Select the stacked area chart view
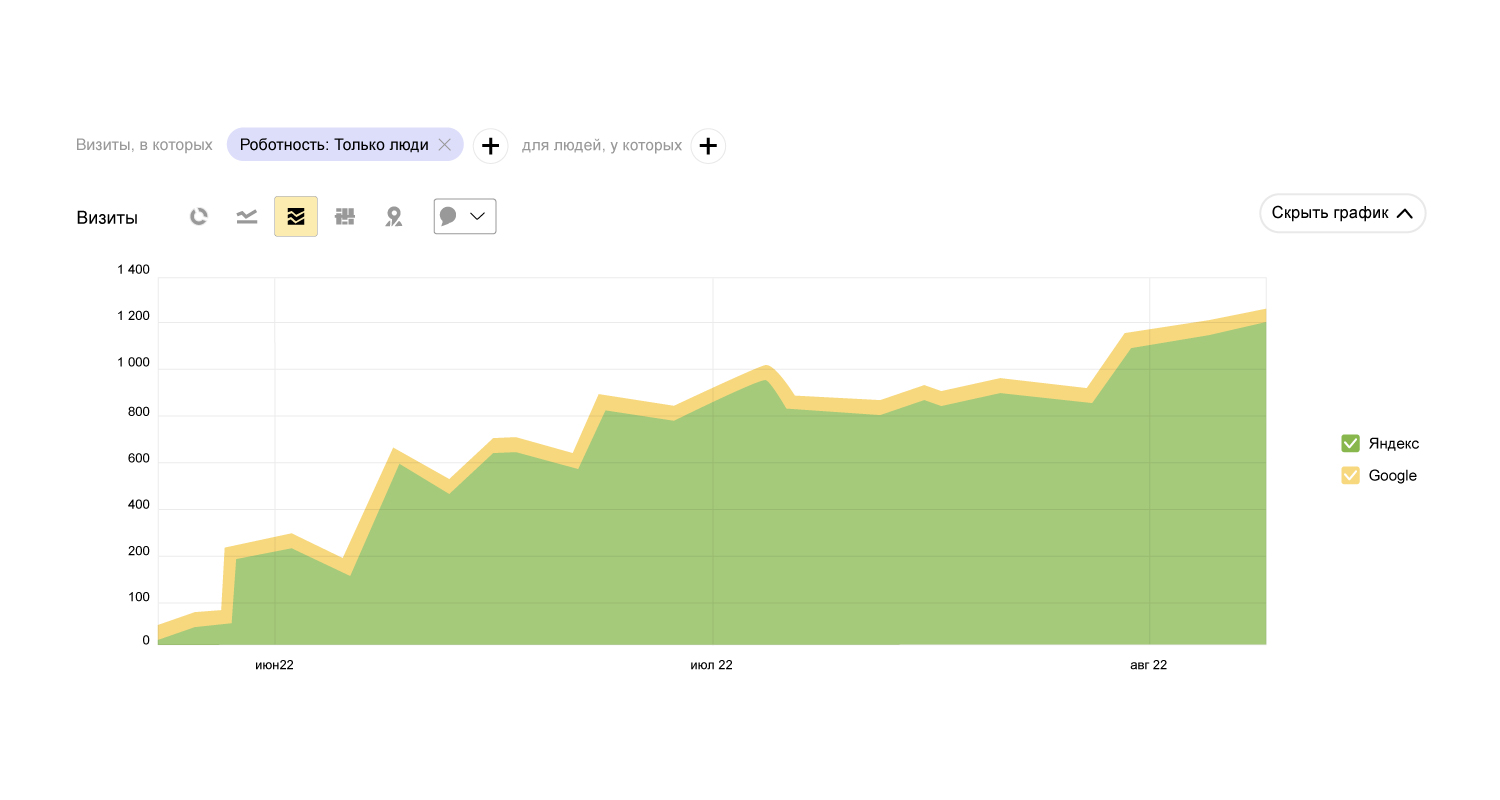 click(296, 217)
